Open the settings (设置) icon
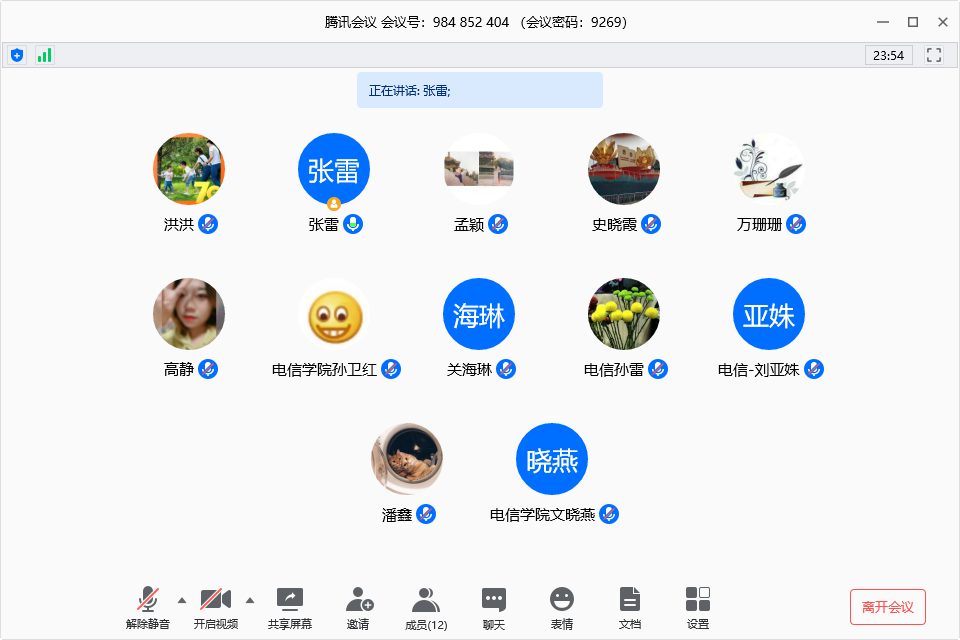This screenshot has height=640, width=960. tap(698, 607)
